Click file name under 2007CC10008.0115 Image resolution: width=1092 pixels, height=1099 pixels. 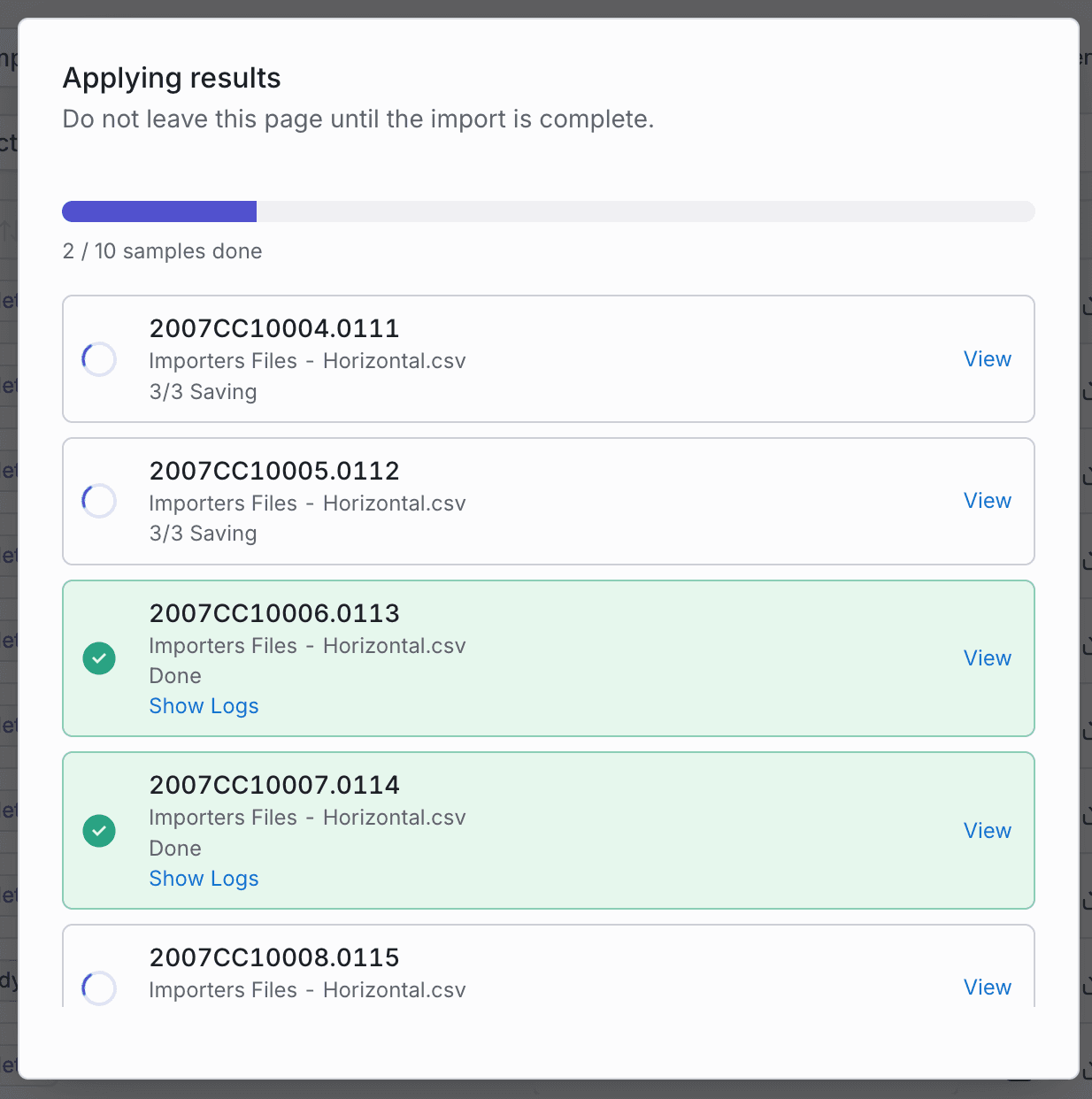pos(307,990)
